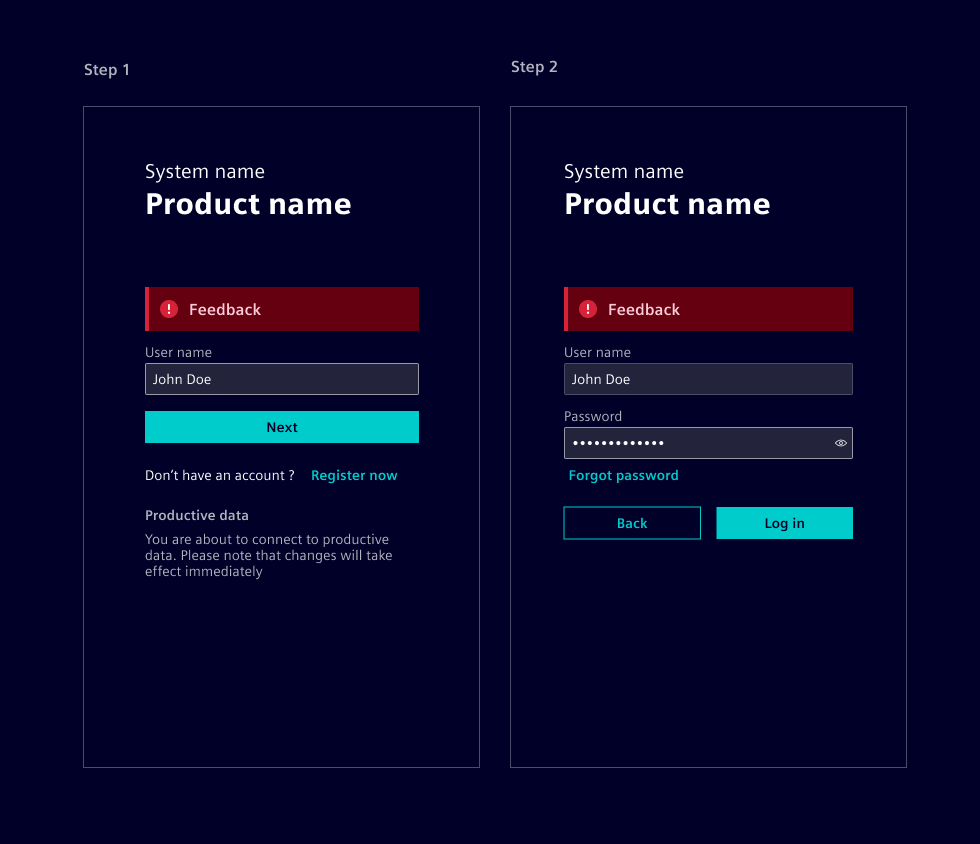Open the Register now link

tap(354, 475)
